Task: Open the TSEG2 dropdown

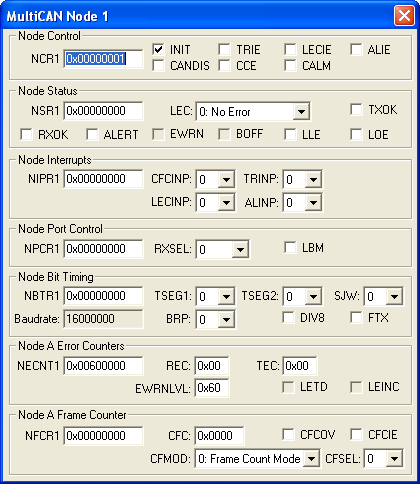Action: pyautogui.click(x=302, y=296)
